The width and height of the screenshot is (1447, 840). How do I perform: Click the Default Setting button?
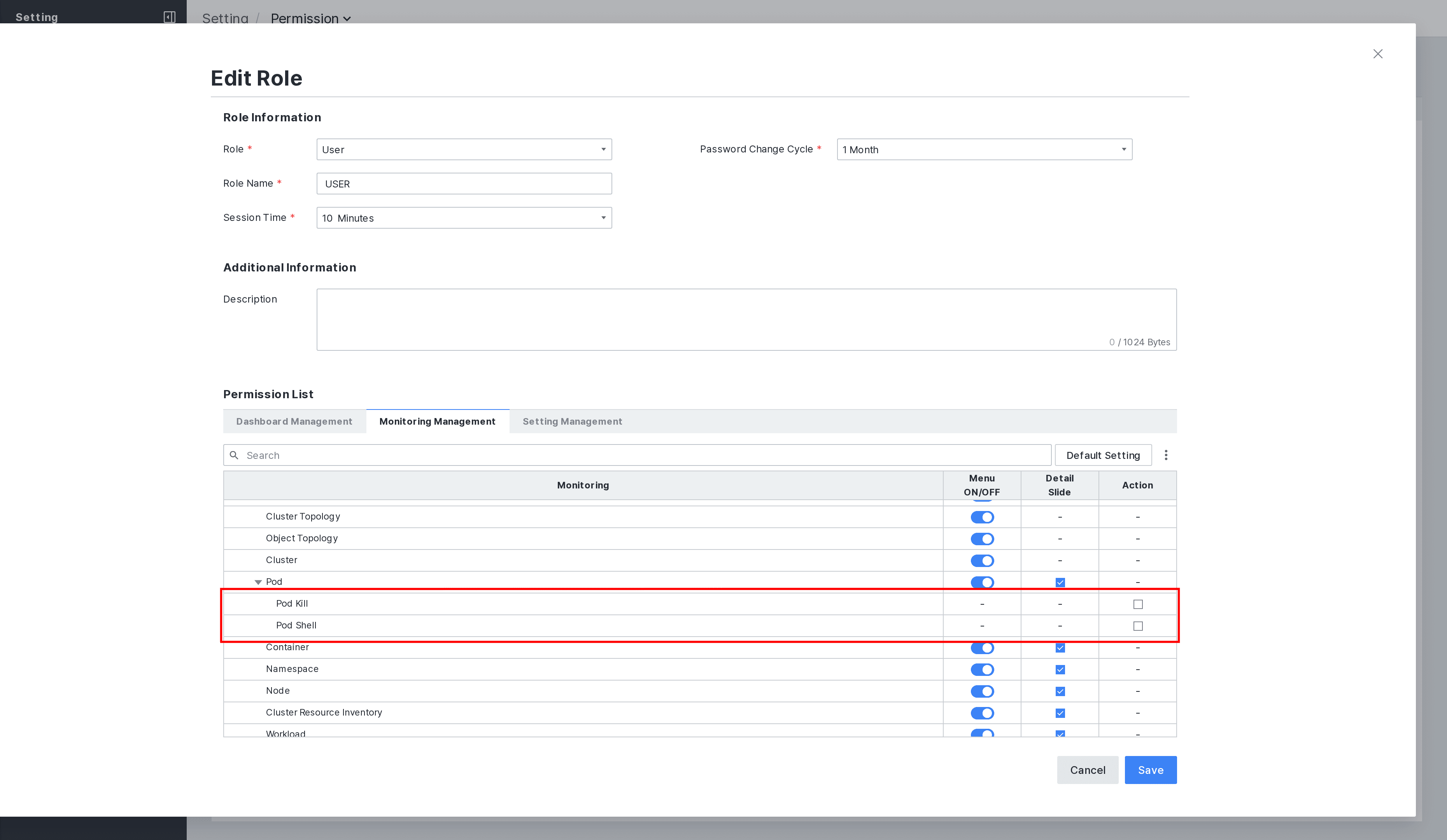1103,455
